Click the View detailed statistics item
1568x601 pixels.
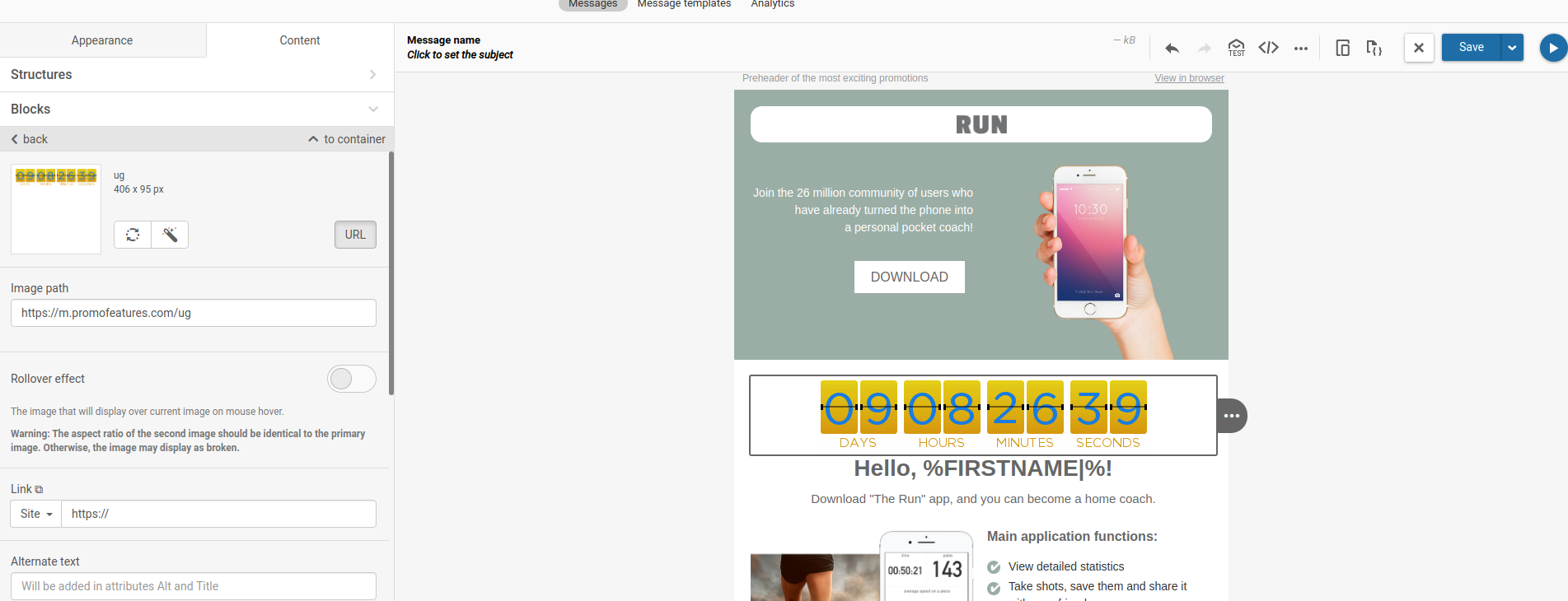tap(1066, 566)
